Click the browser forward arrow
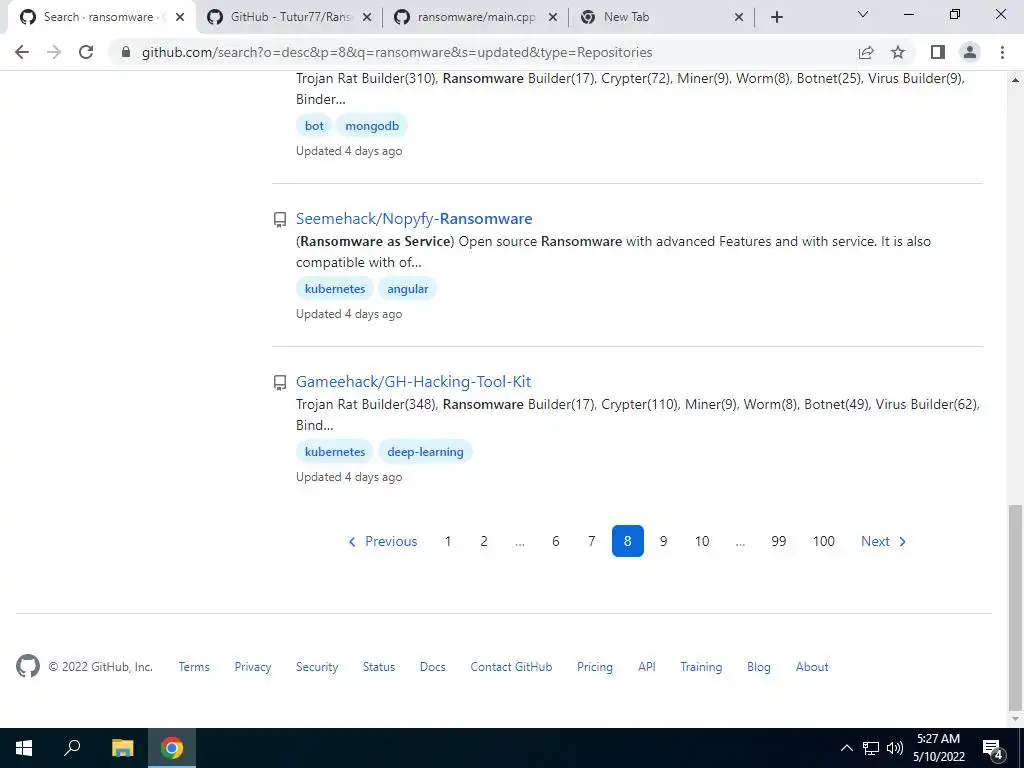This screenshot has width=1024, height=768. (54, 52)
